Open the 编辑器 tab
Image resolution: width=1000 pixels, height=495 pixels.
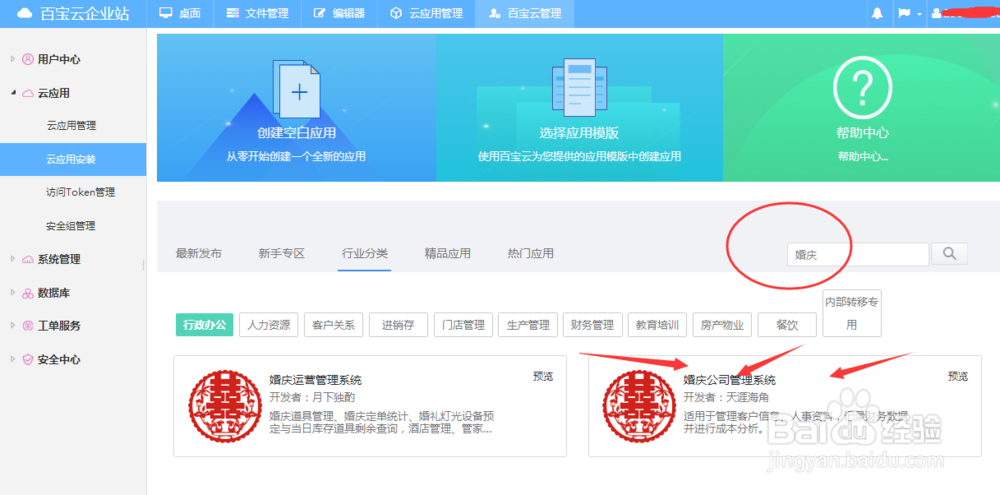339,13
